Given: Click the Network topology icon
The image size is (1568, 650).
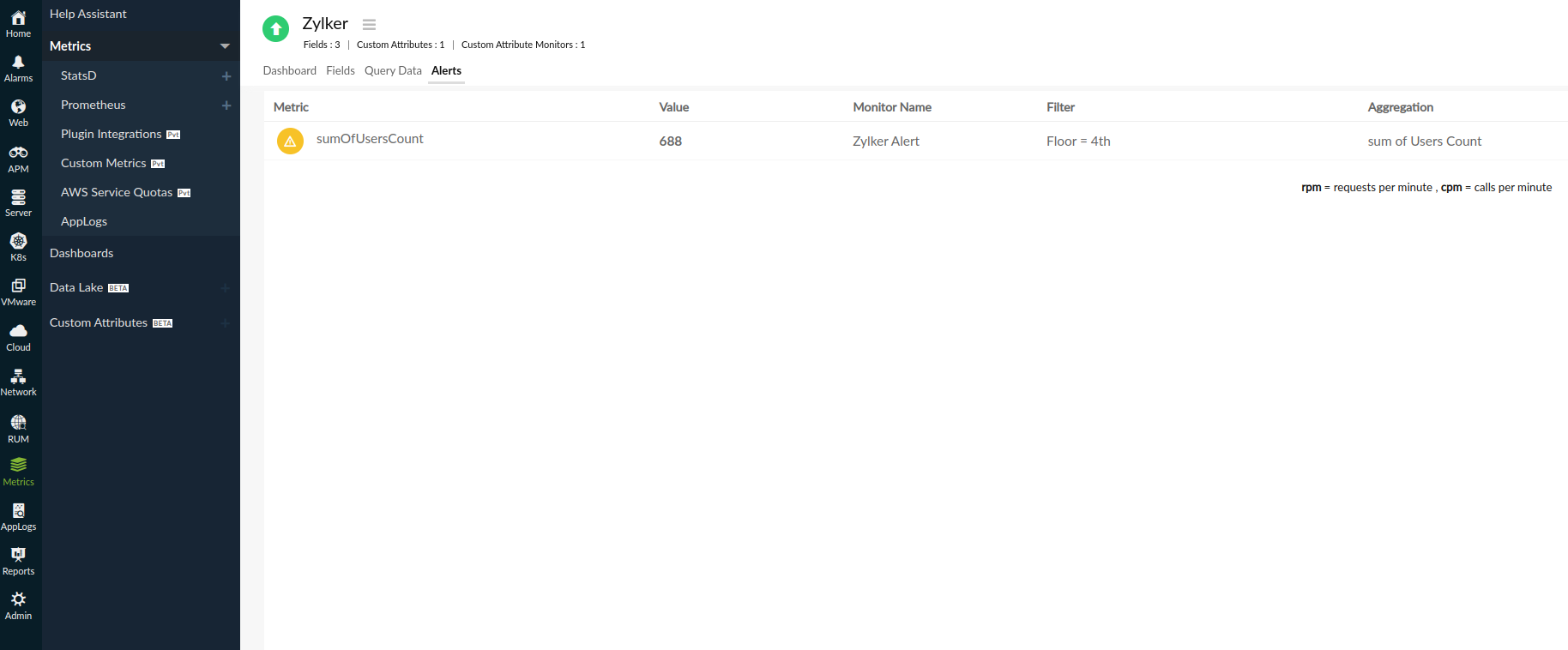Looking at the screenshot, I should pos(18,376).
